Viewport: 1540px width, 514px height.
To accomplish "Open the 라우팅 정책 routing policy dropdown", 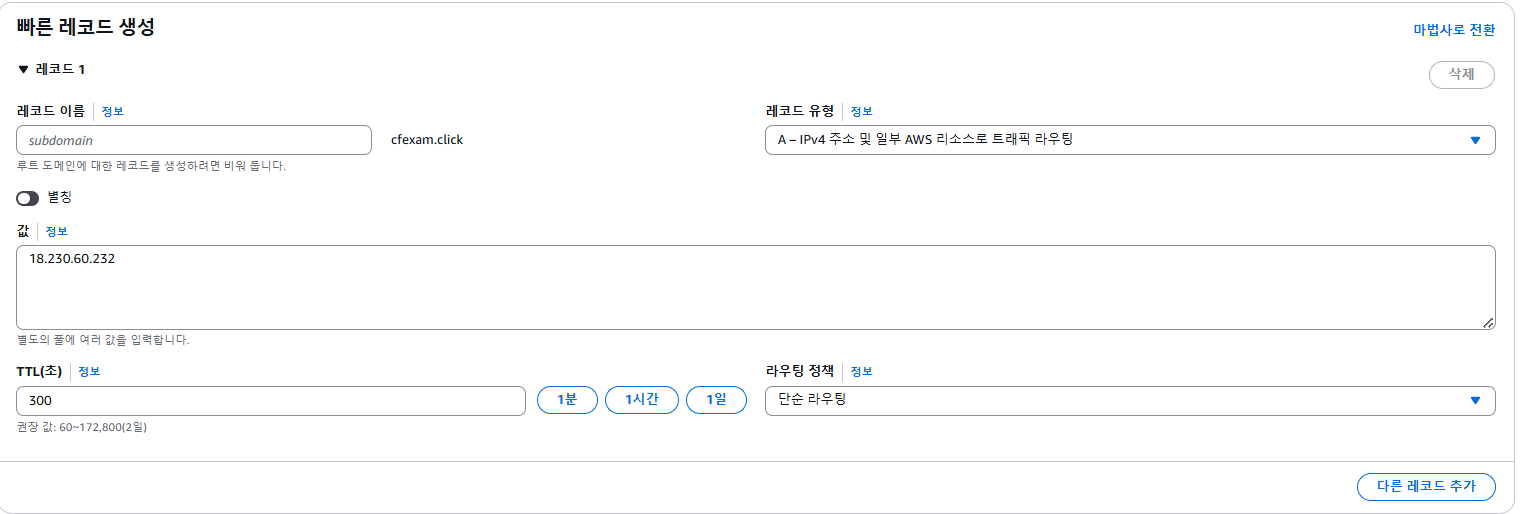I will tap(1130, 401).
